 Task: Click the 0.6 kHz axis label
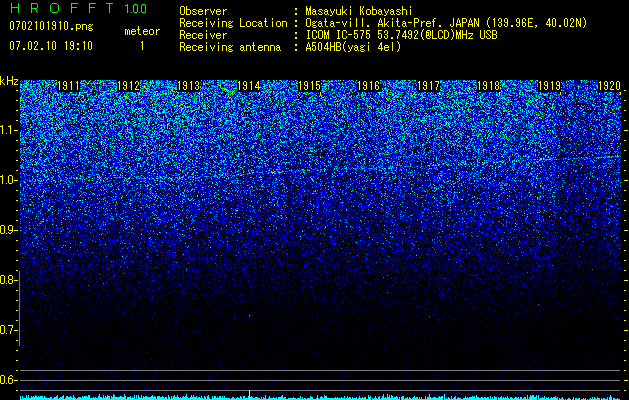coord(8,380)
